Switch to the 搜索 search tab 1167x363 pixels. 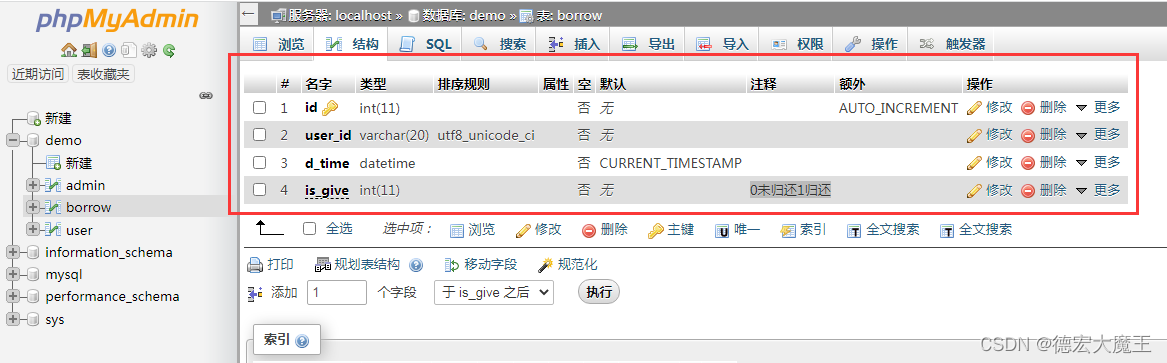tap(499, 45)
